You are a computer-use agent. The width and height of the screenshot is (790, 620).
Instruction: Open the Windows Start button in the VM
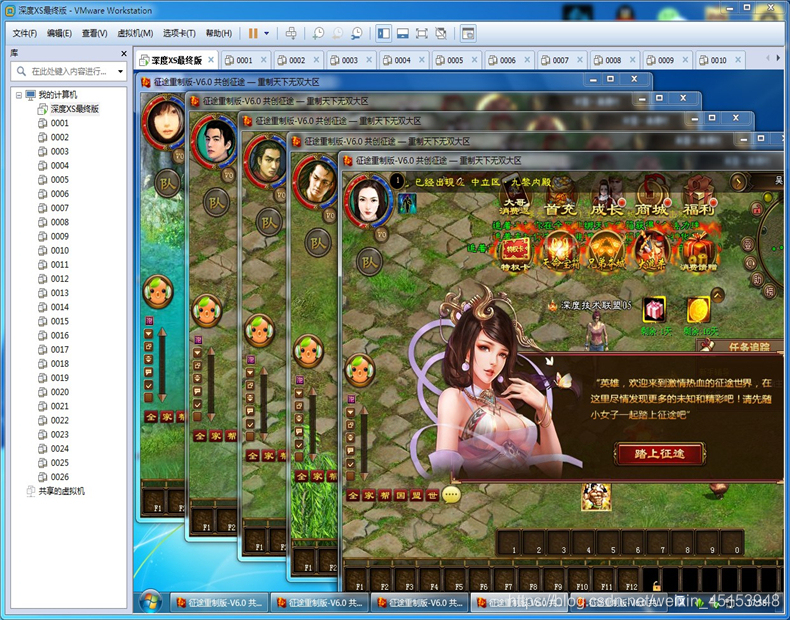click(151, 601)
